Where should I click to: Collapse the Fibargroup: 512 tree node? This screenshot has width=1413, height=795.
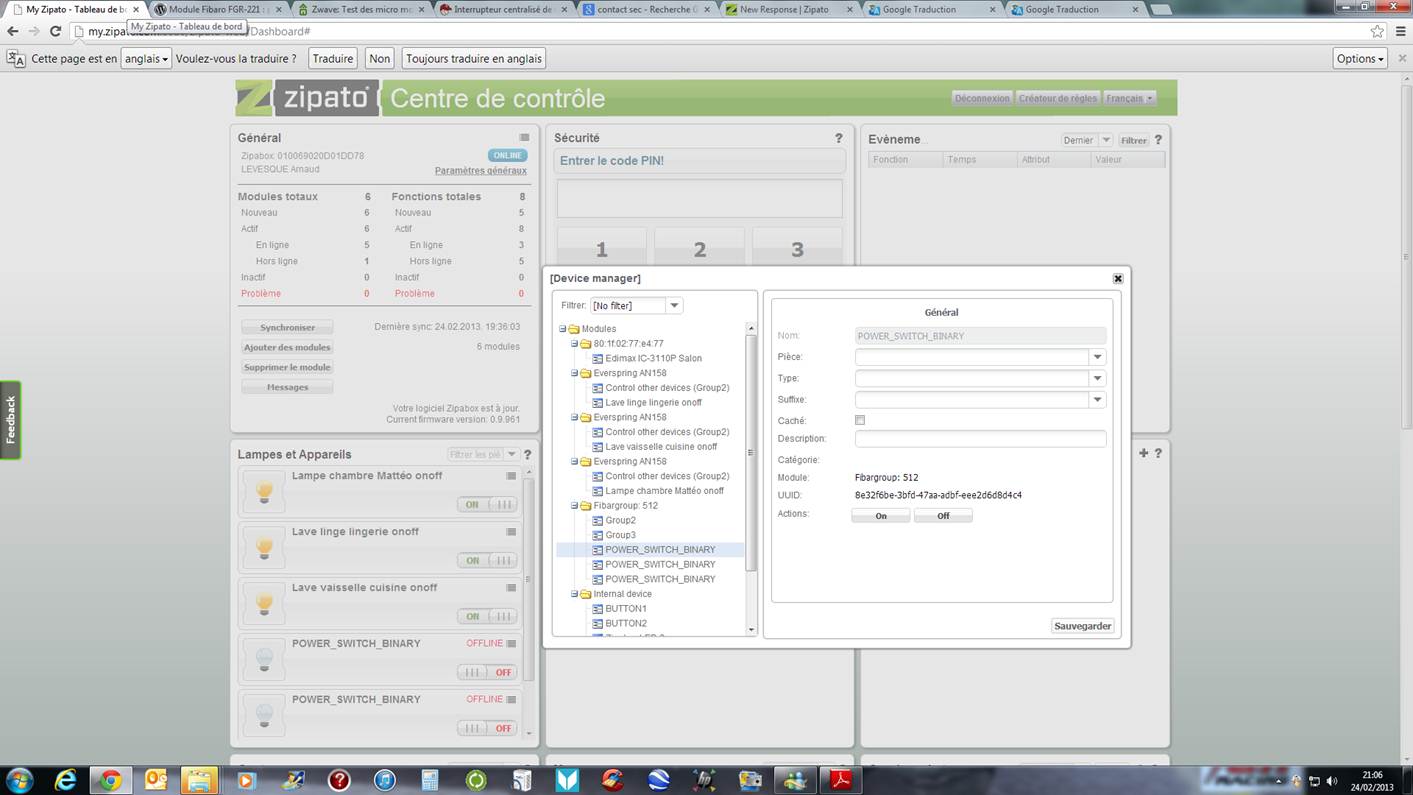574,506
